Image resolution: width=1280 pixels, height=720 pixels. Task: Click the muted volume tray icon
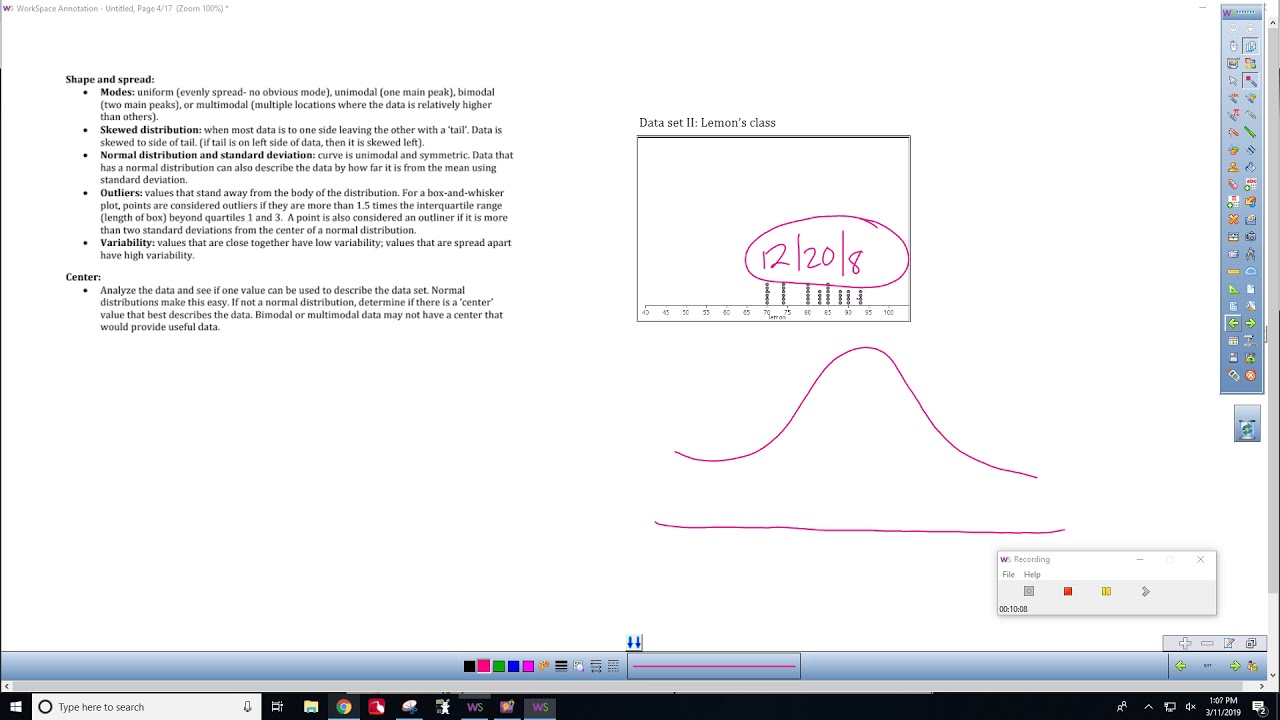click(1190, 707)
